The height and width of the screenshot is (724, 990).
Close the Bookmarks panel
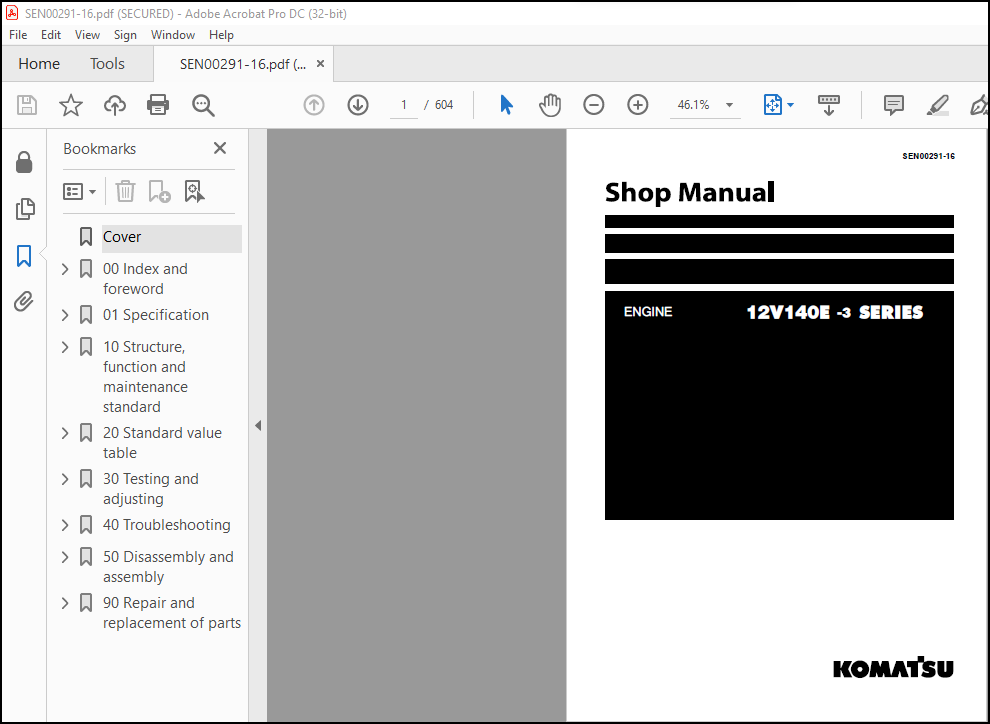tap(220, 148)
